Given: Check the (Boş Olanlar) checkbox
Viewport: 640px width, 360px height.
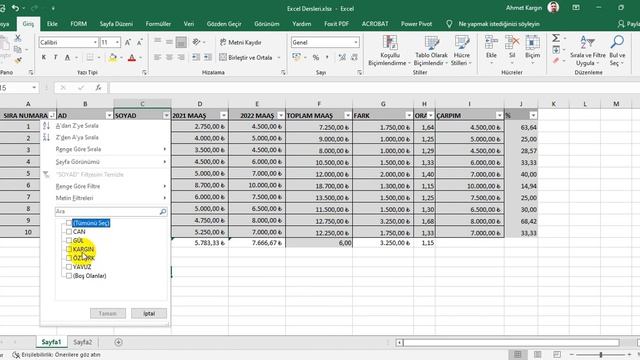Looking at the screenshot, I should 69,276.
